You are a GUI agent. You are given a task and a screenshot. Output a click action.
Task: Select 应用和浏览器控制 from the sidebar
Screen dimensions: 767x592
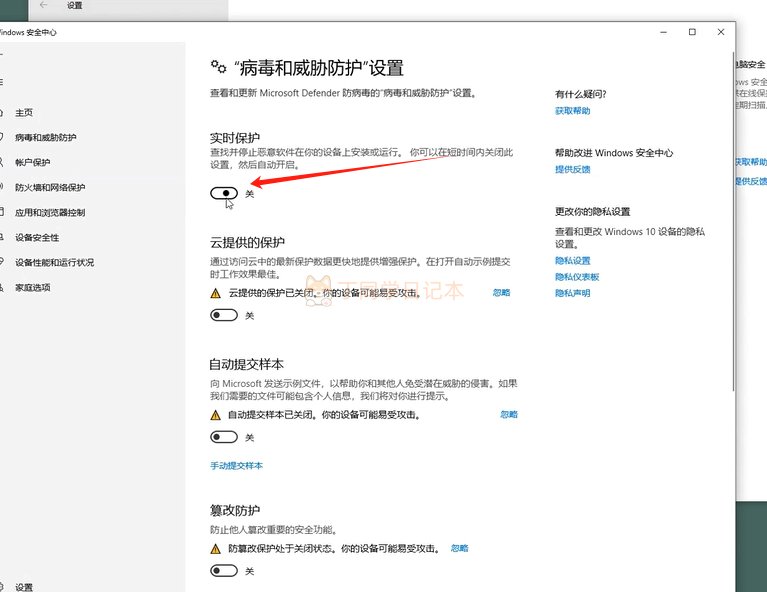point(50,212)
